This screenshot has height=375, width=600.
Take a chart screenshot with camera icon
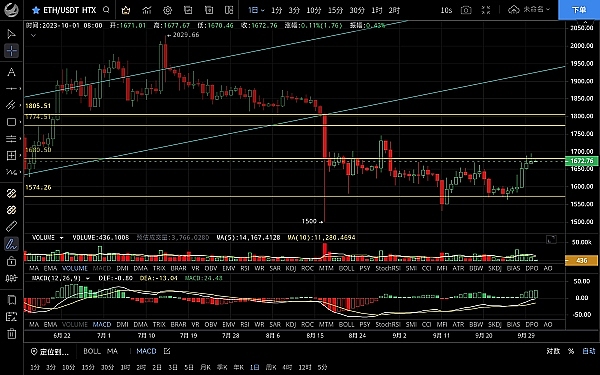466,10
